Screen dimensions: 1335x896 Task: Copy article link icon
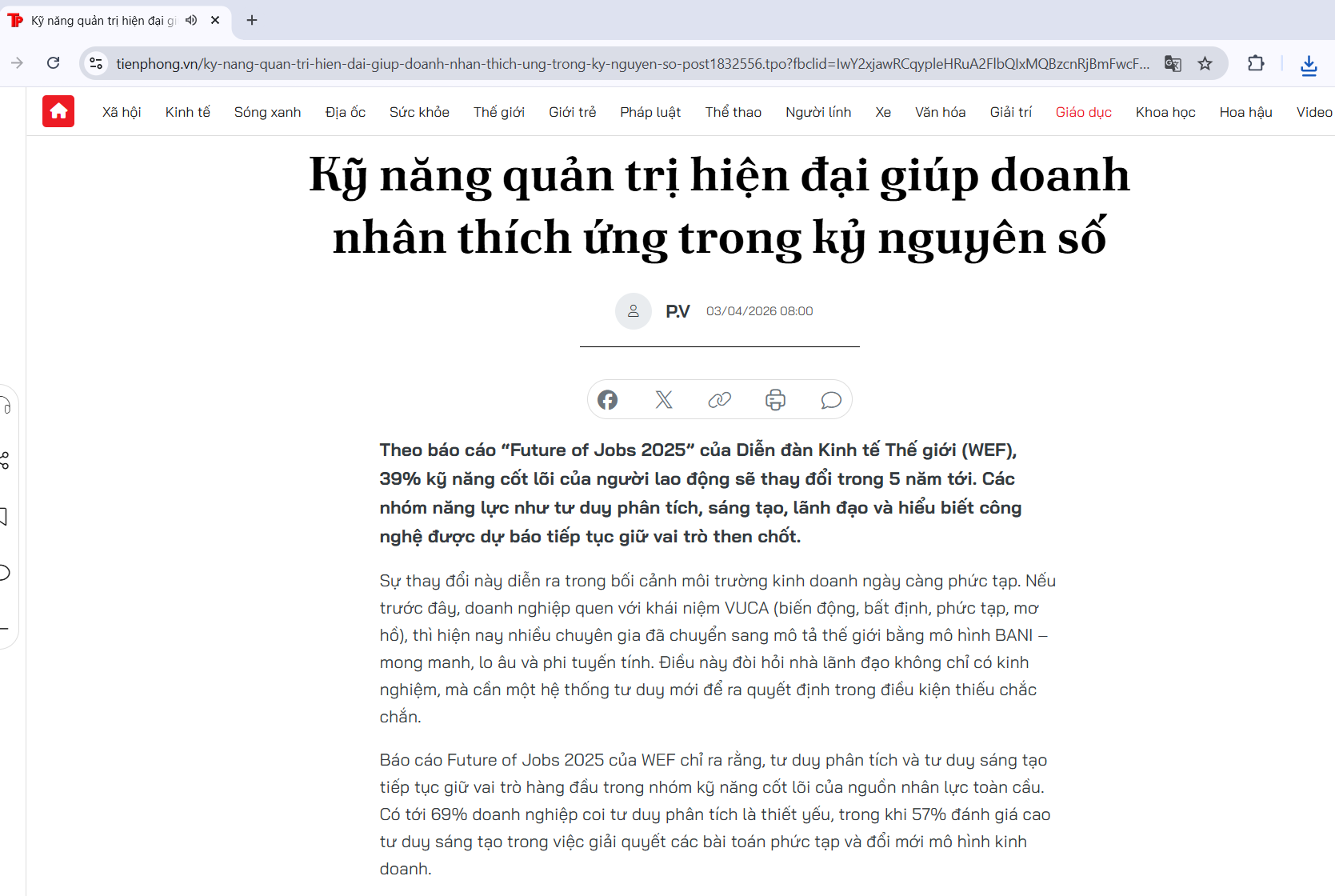720,400
